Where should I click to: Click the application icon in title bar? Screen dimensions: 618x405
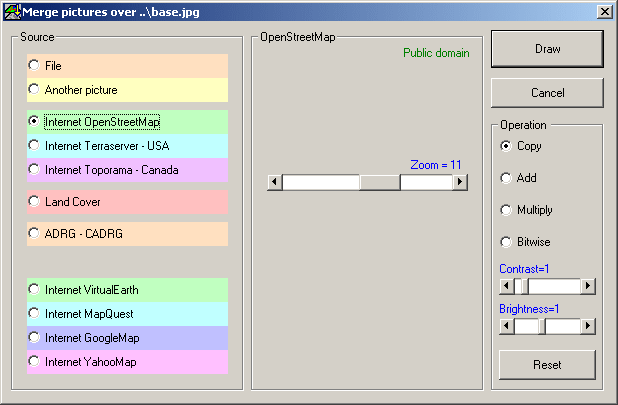12,12
